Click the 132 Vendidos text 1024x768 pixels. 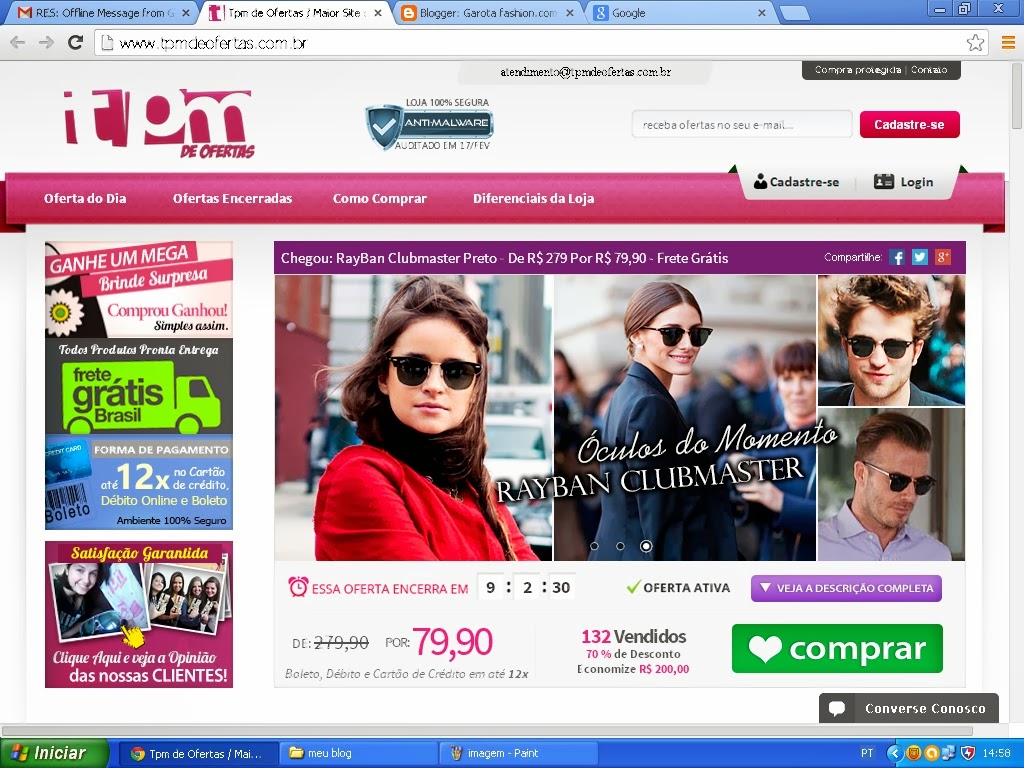click(x=633, y=636)
